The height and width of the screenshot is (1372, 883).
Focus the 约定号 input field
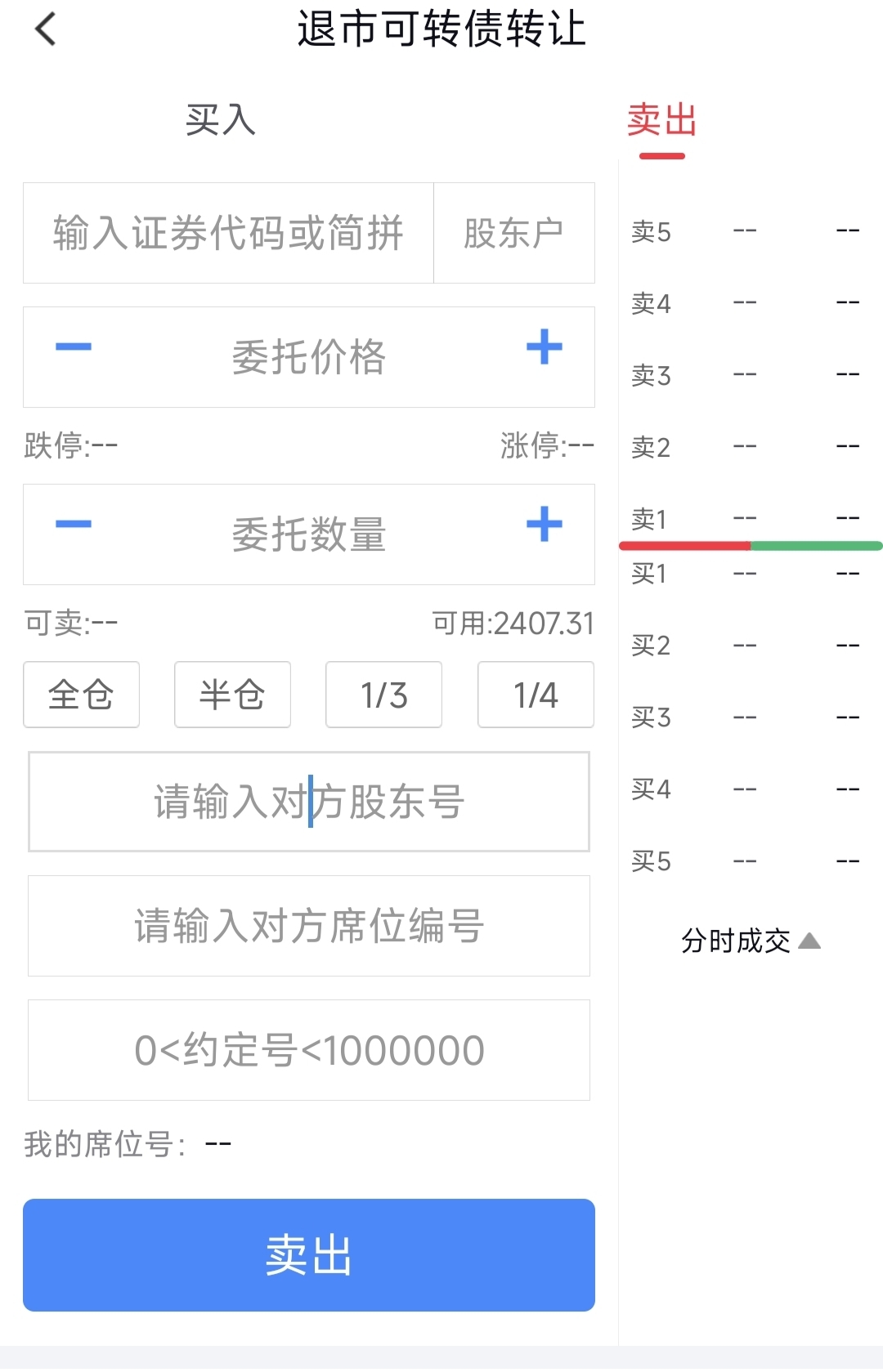309,1050
